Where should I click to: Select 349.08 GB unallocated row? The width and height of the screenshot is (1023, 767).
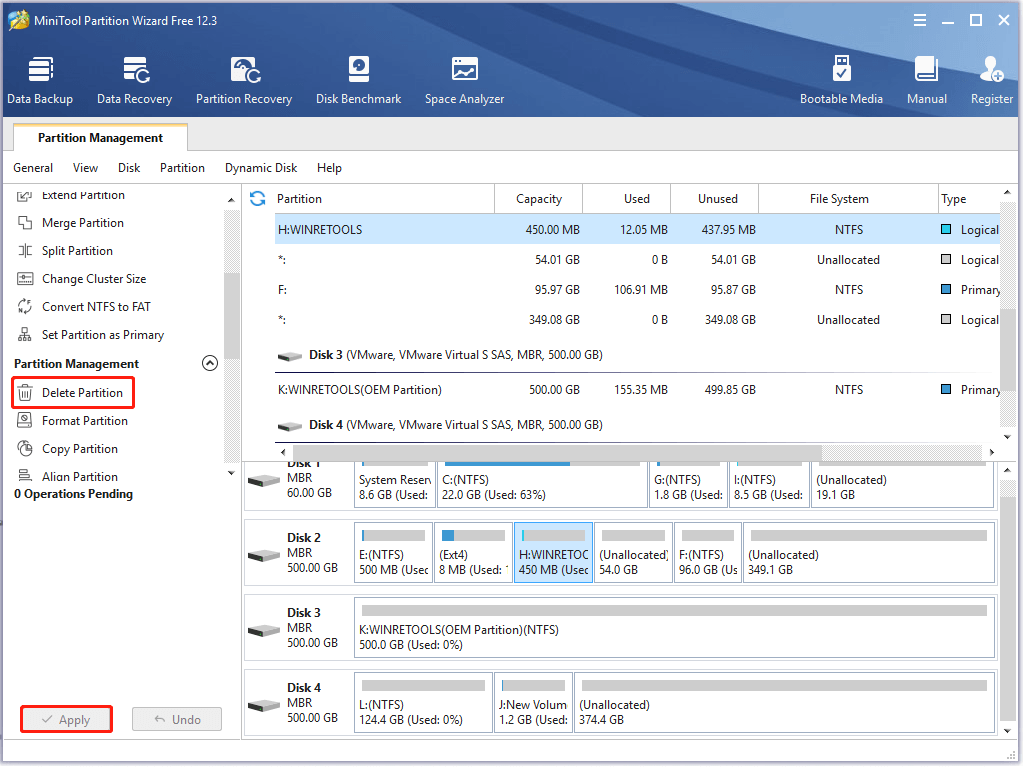[x=637, y=320]
